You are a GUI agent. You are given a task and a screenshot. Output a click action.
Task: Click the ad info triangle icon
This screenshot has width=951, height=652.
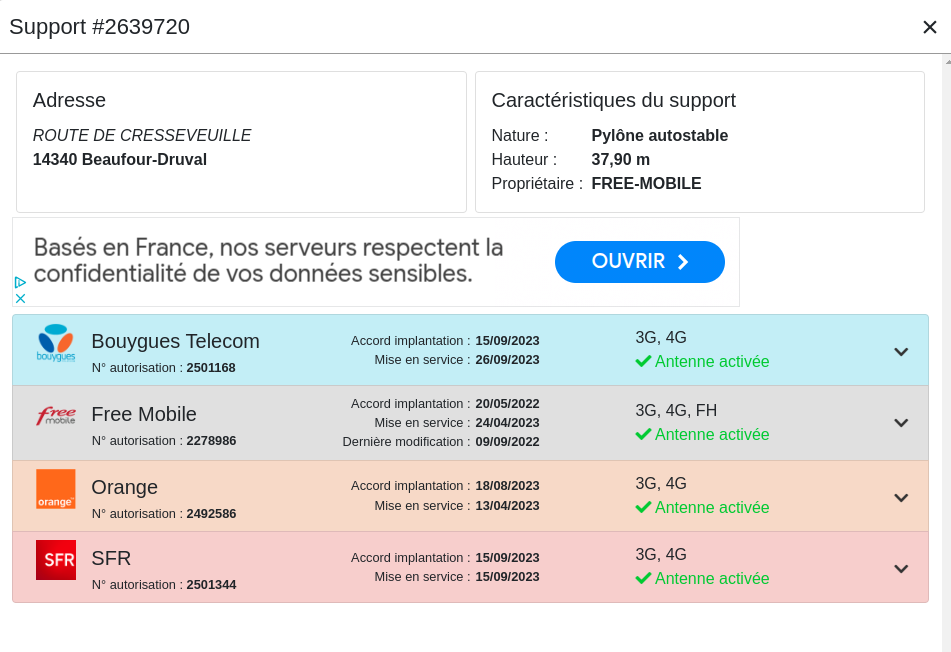click(20, 283)
